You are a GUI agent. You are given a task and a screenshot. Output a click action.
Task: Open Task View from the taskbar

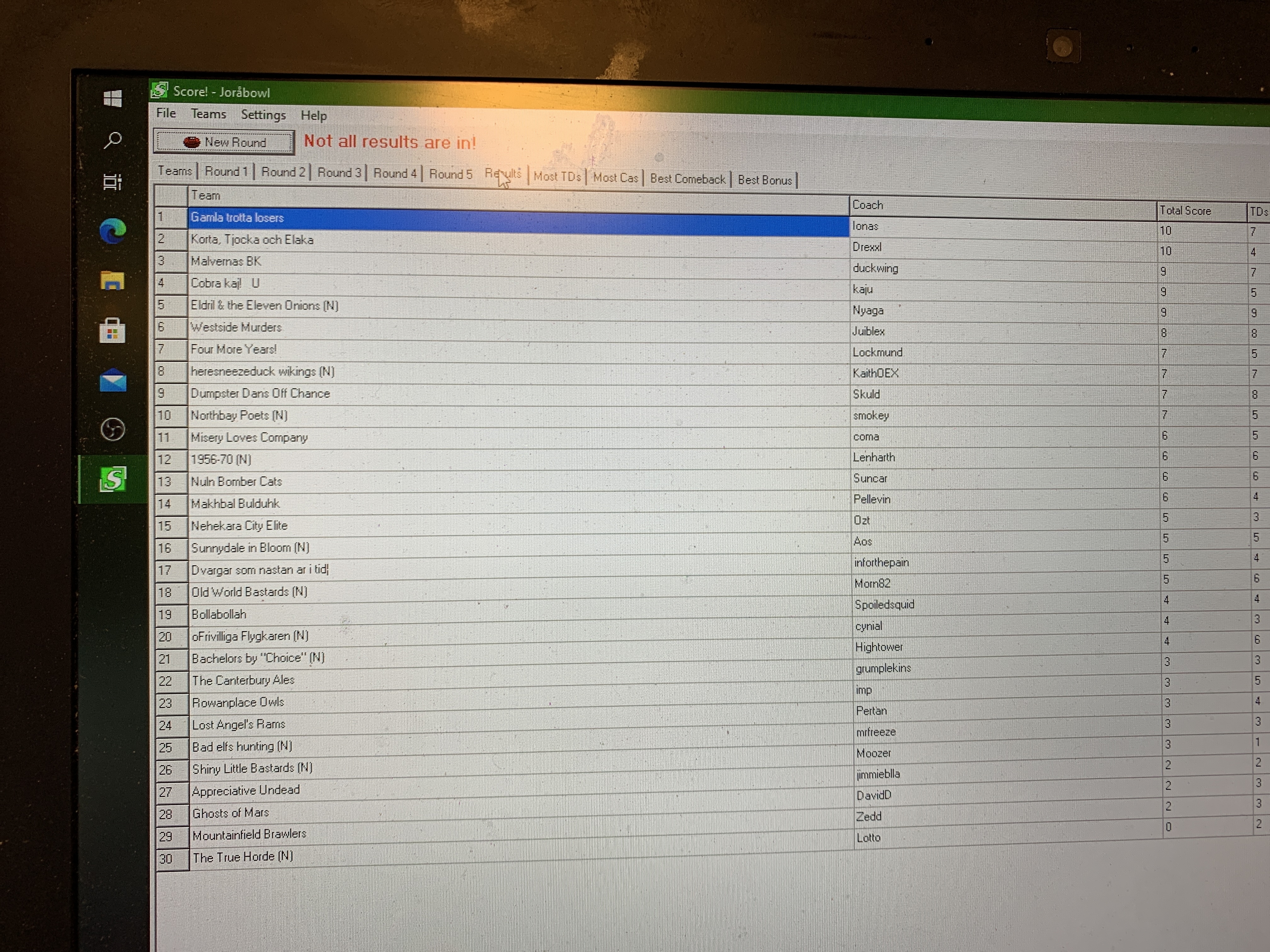click(x=112, y=182)
